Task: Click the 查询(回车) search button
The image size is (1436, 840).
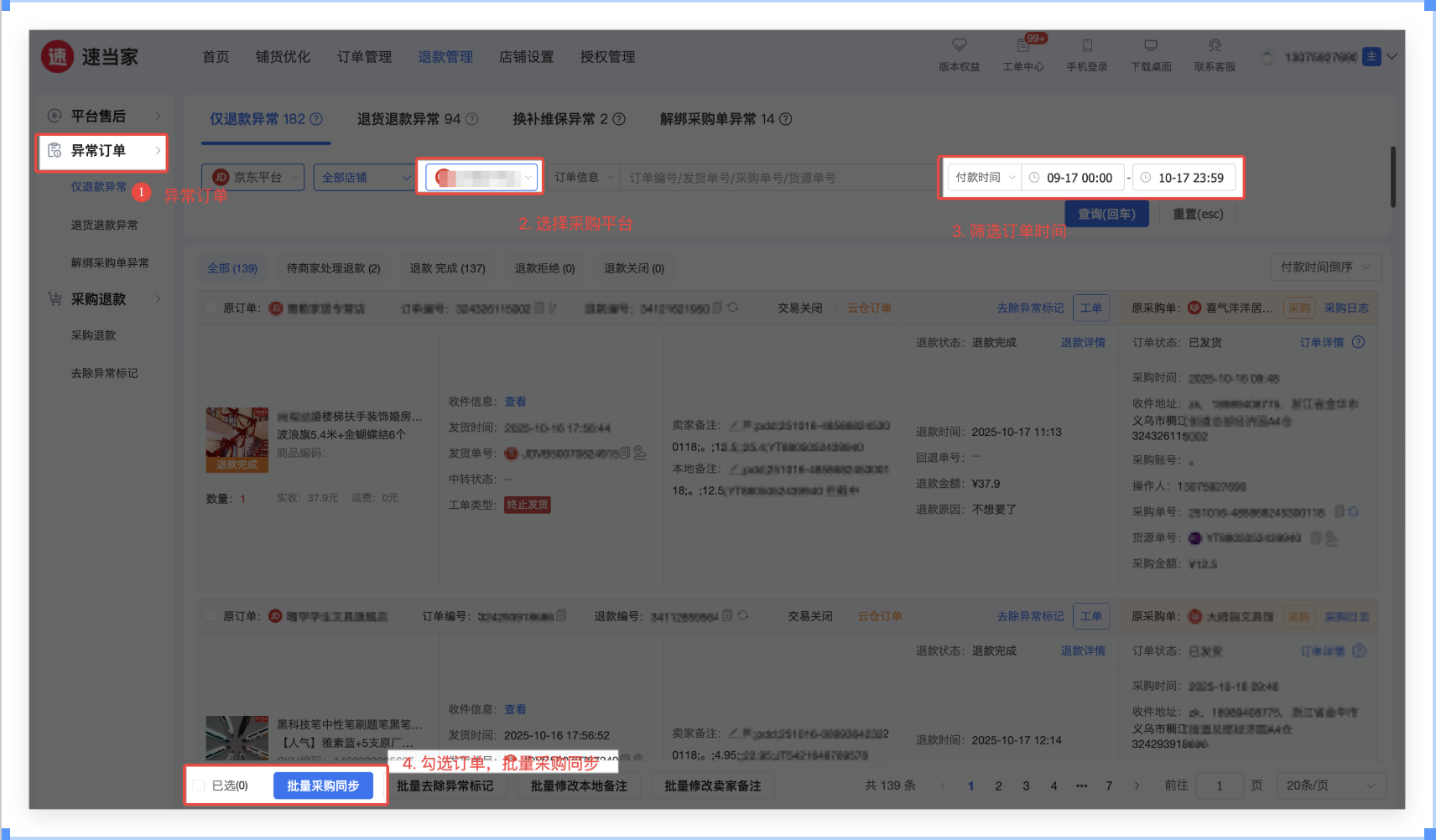Action: [1106, 214]
